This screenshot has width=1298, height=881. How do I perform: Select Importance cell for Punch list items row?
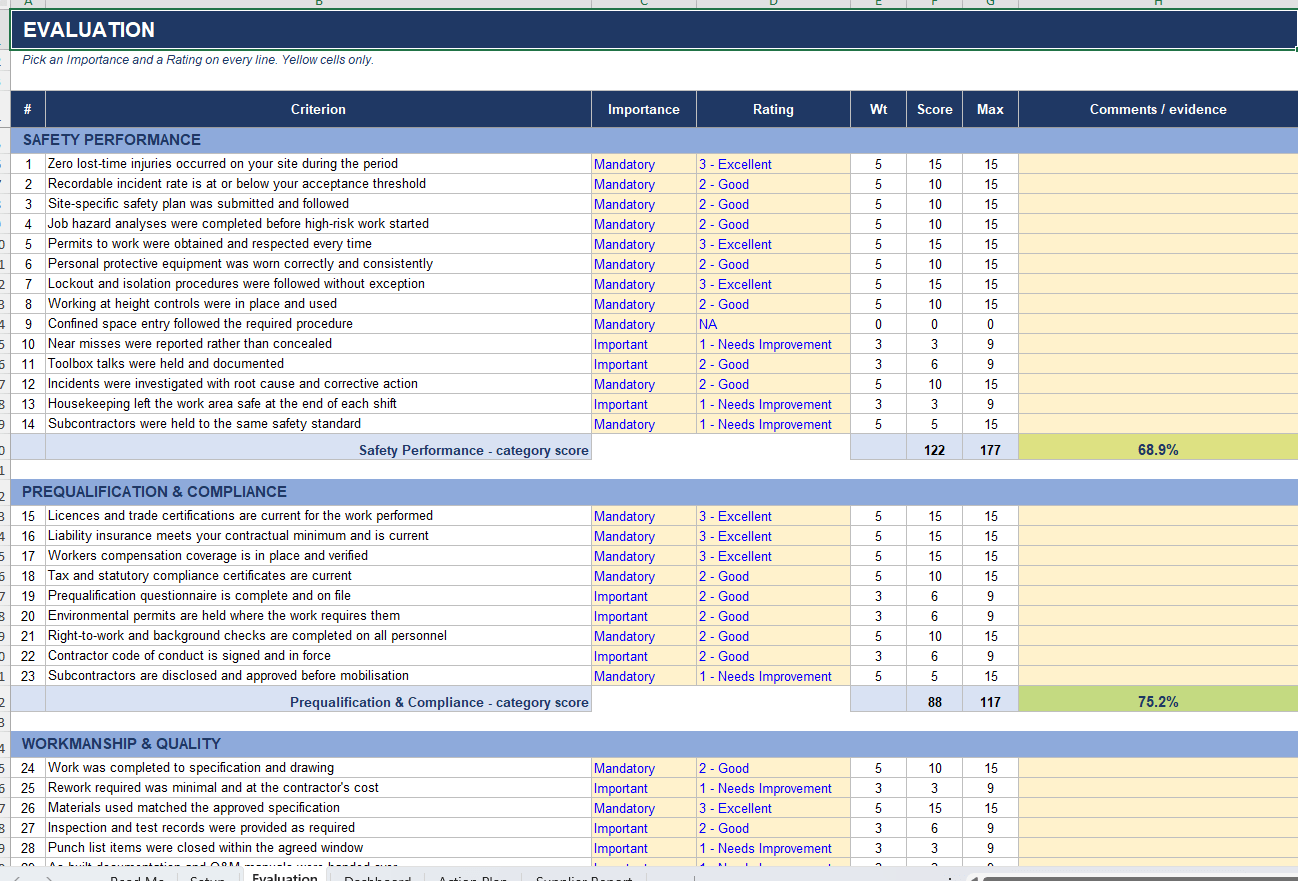point(644,848)
